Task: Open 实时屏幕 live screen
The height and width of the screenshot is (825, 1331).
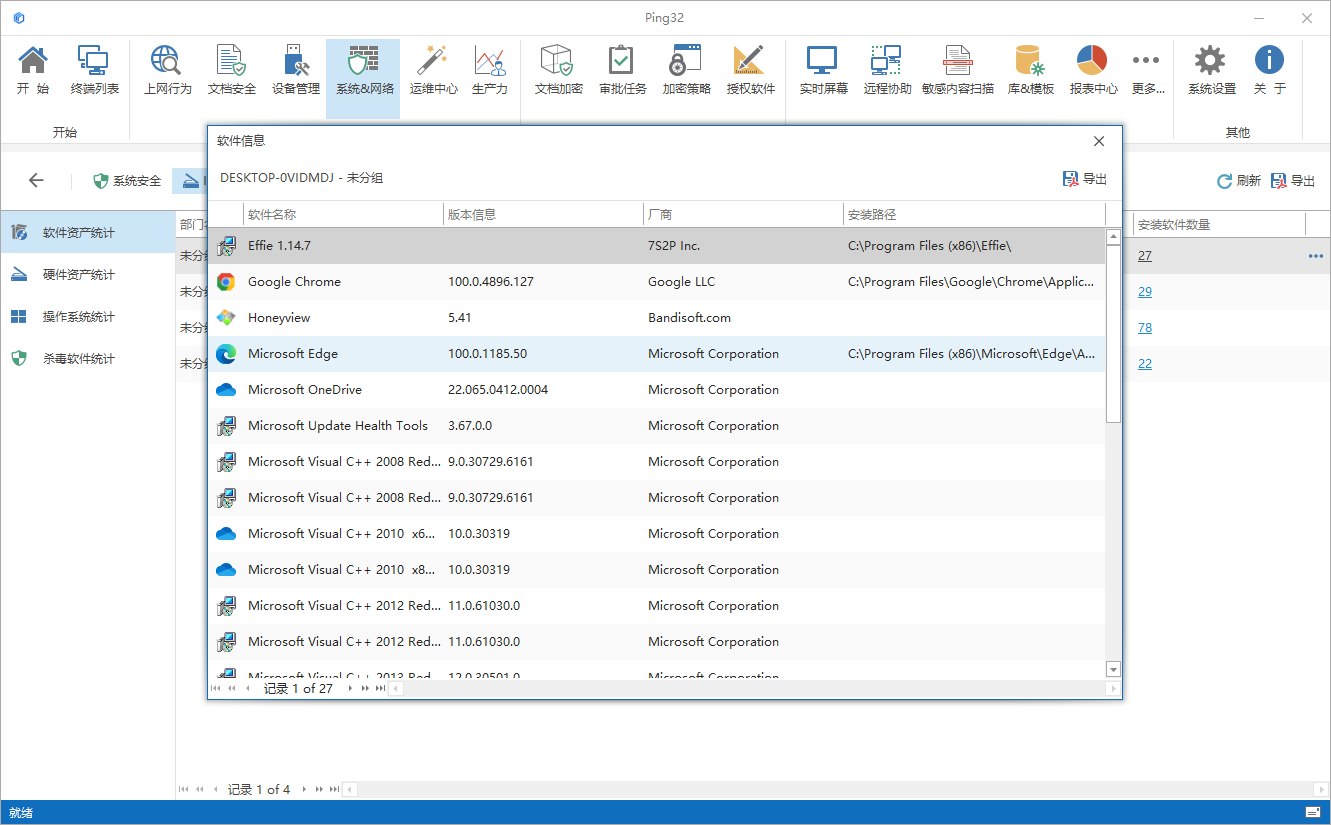Action: (x=823, y=70)
